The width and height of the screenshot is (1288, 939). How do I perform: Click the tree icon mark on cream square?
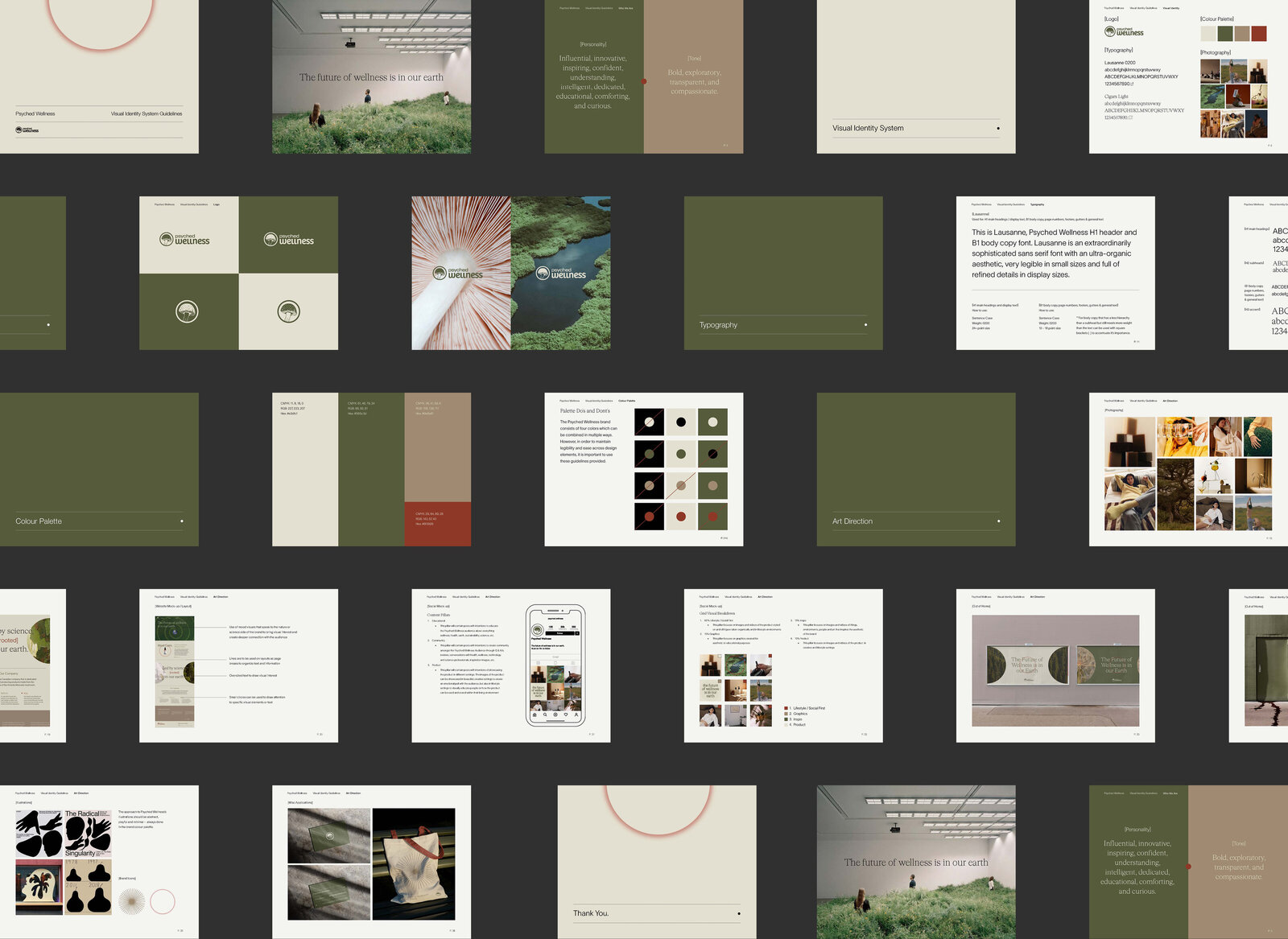[289, 311]
